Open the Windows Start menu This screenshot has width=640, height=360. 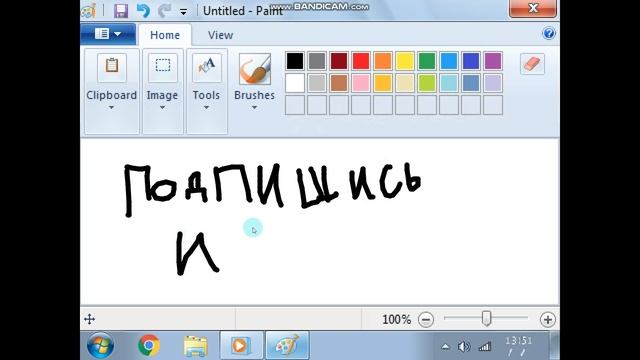(x=100, y=345)
